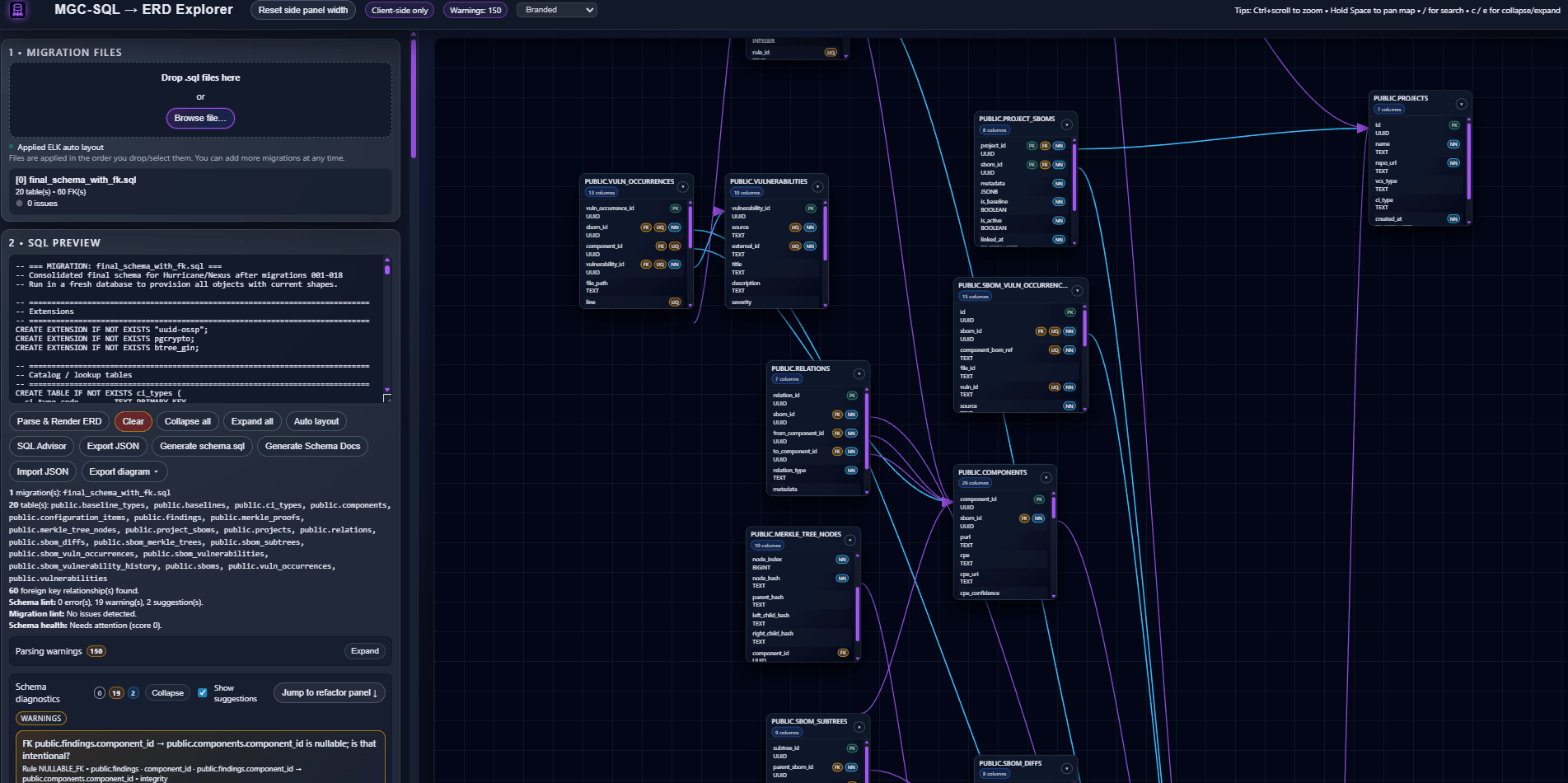Image resolution: width=1568 pixels, height=783 pixels.
Task: Collapse the PUBLIC.VULN_OCCURRENCES table
Action: [683, 187]
